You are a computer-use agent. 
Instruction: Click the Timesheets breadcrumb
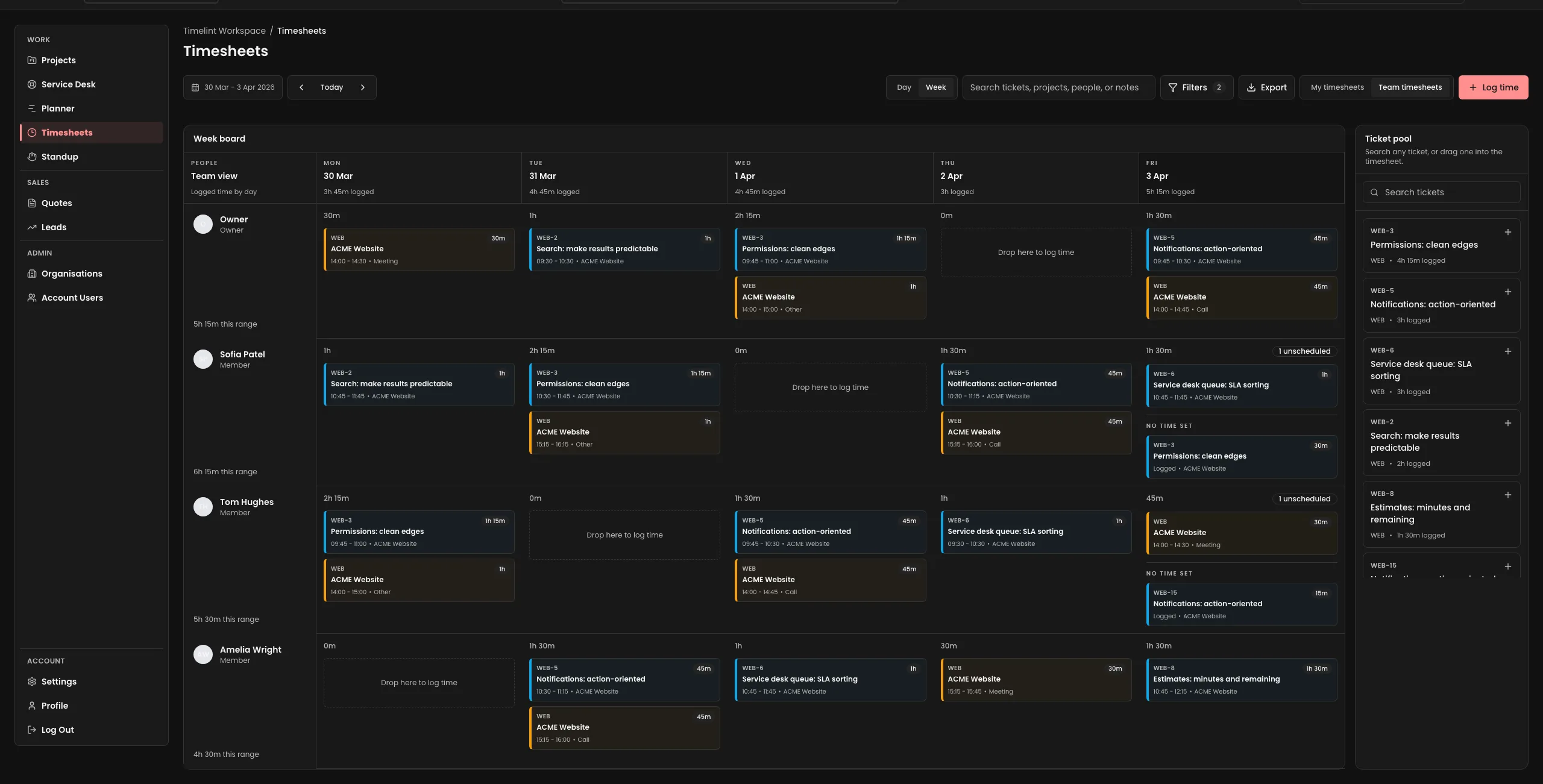(301, 31)
